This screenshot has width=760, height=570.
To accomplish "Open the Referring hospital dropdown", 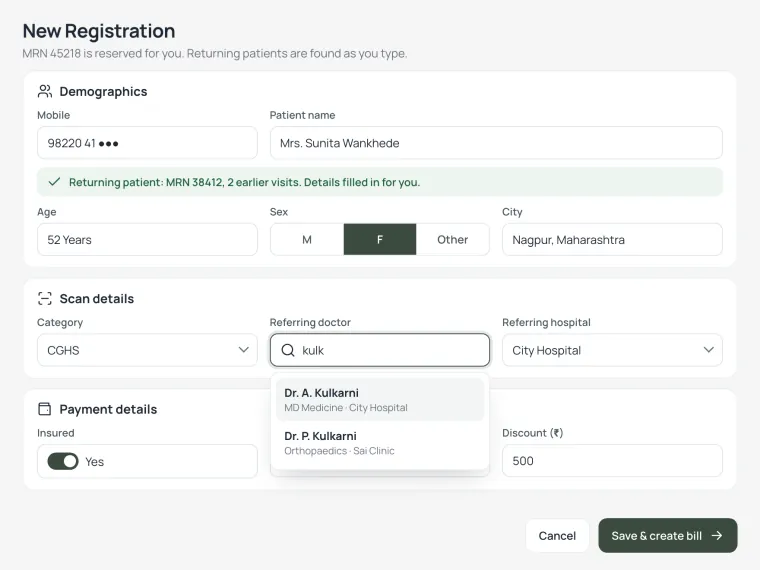I will [612, 350].
